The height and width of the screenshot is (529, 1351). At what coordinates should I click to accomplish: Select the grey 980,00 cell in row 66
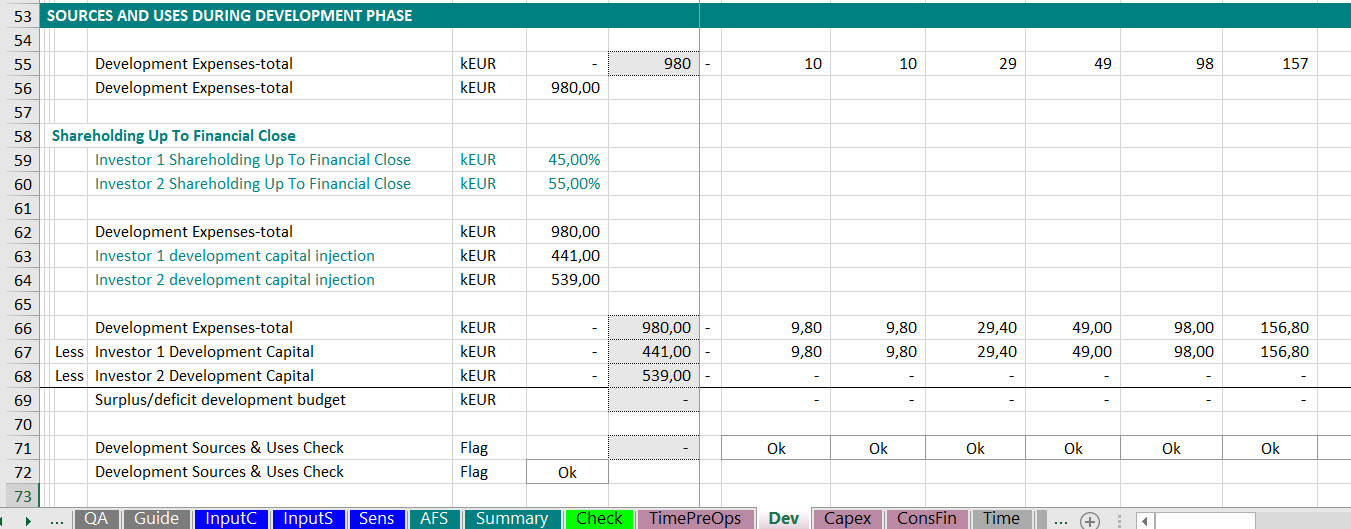[653, 328]
